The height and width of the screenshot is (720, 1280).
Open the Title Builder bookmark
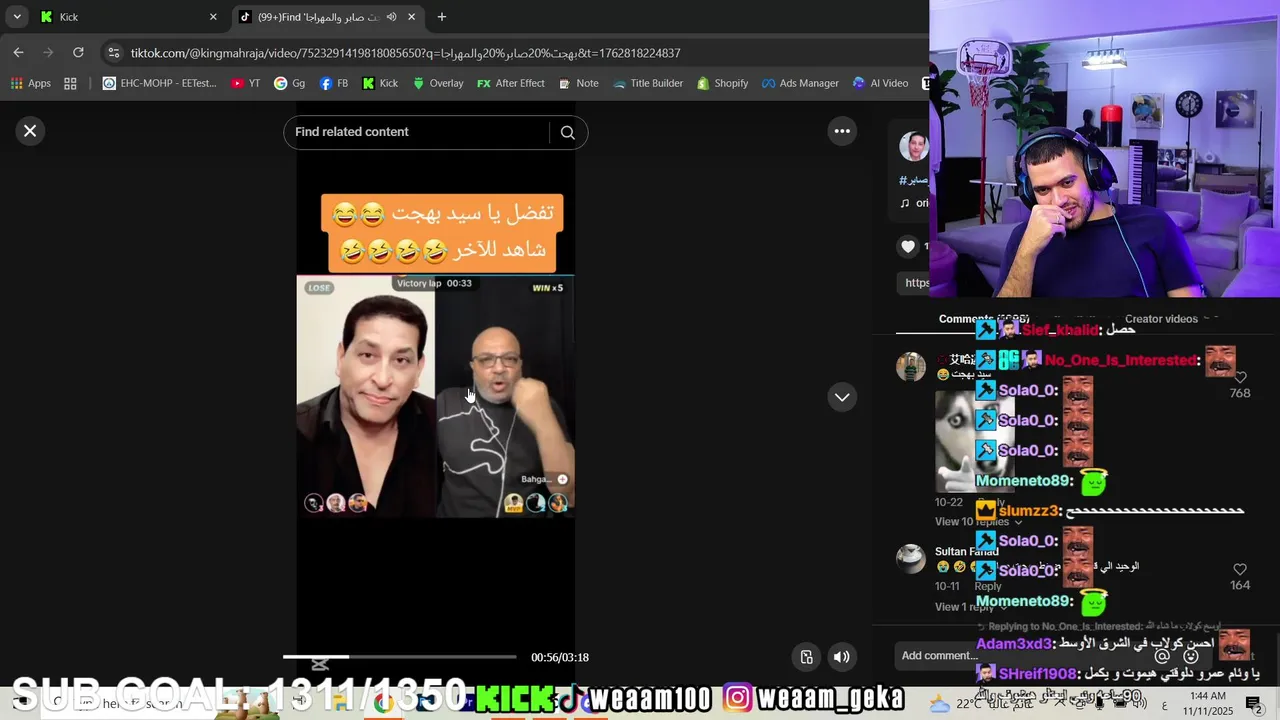point(647,83)
